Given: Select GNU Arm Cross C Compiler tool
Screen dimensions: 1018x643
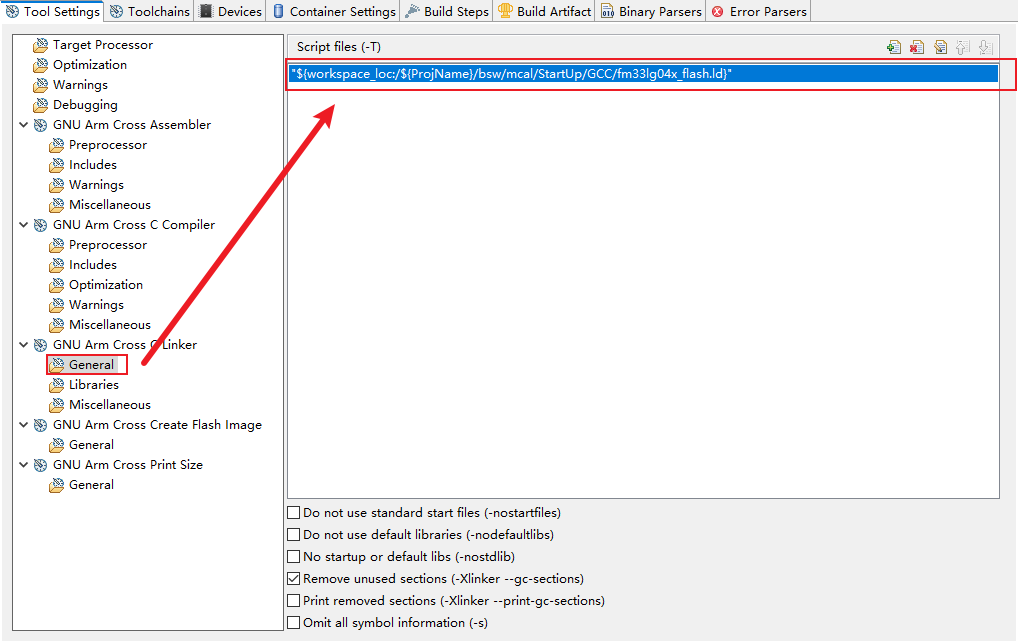Looking at the screenshot, I should point(134,225).
